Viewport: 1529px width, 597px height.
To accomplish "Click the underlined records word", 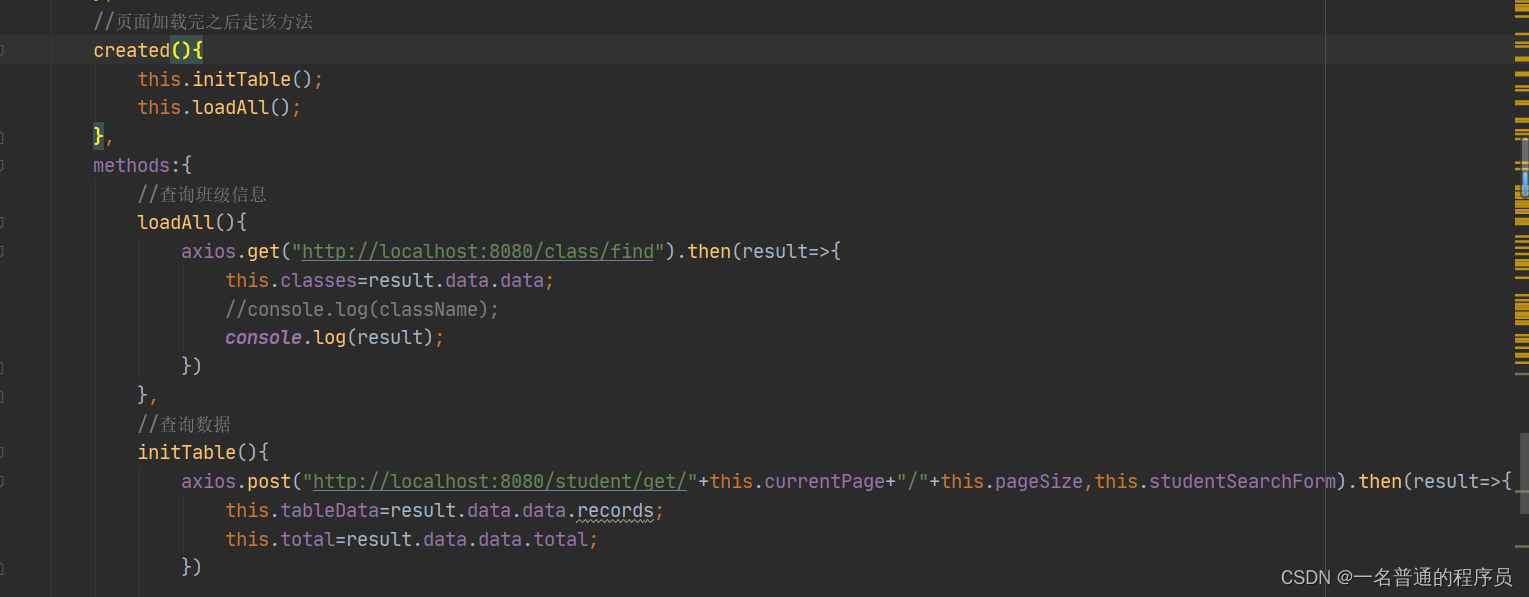I will (615, 510).
